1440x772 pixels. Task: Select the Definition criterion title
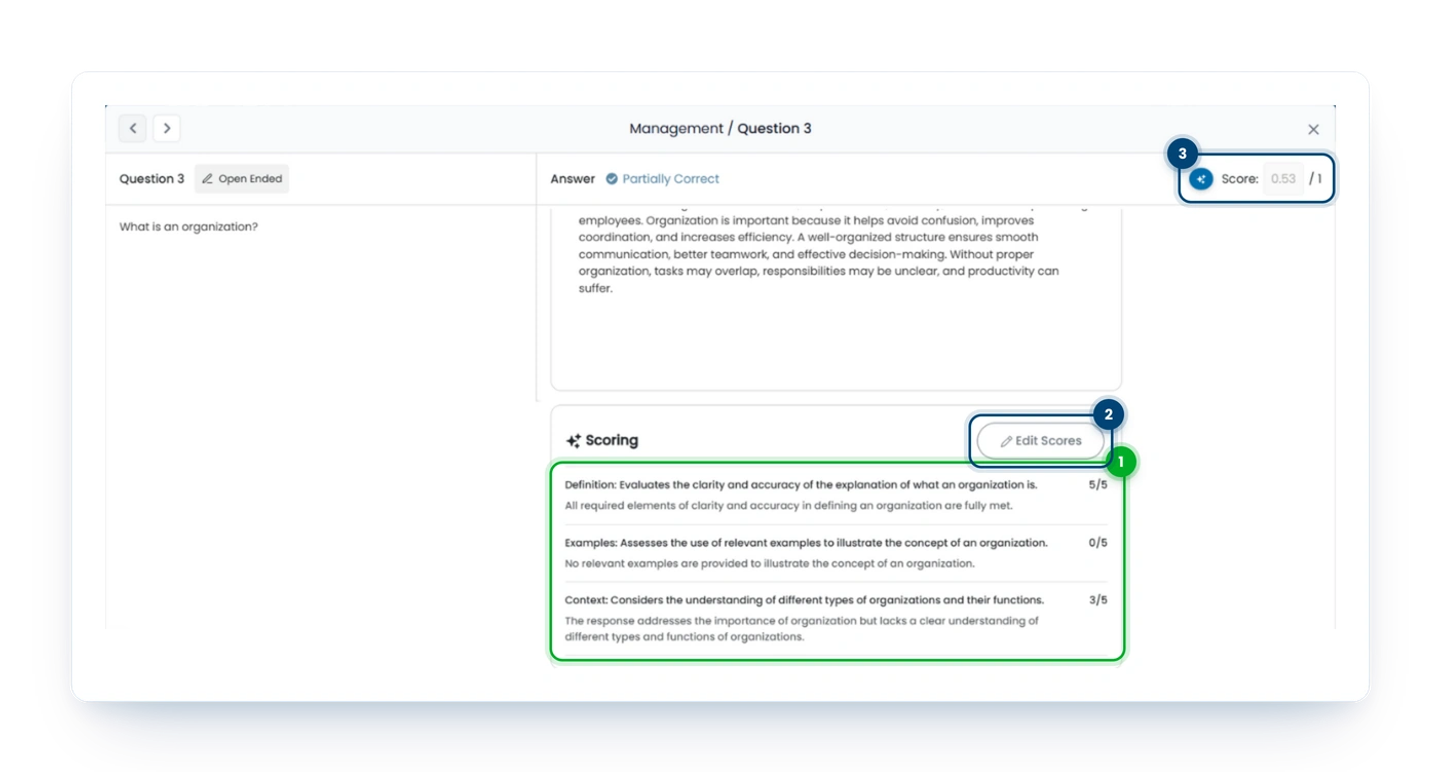pyautogui.click(x=801, y=485)
